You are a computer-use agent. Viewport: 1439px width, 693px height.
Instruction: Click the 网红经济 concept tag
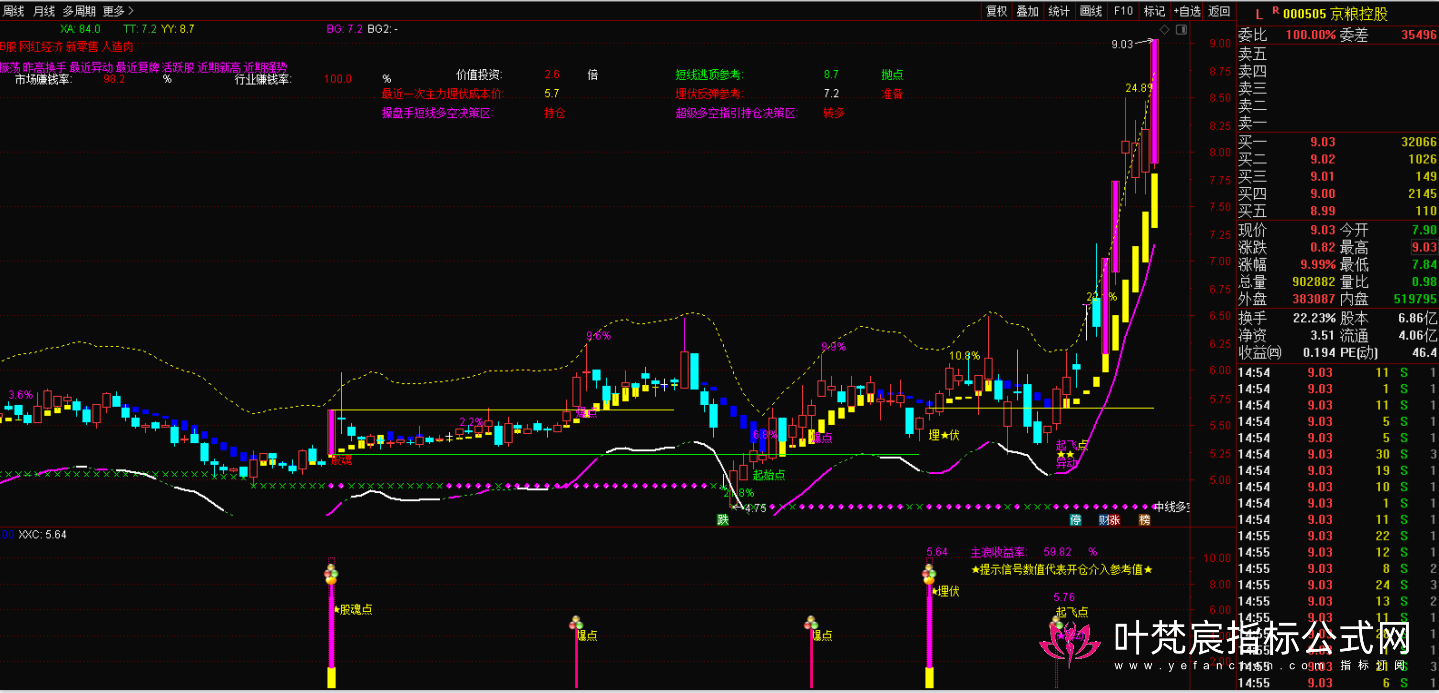(x=43, y=47)
